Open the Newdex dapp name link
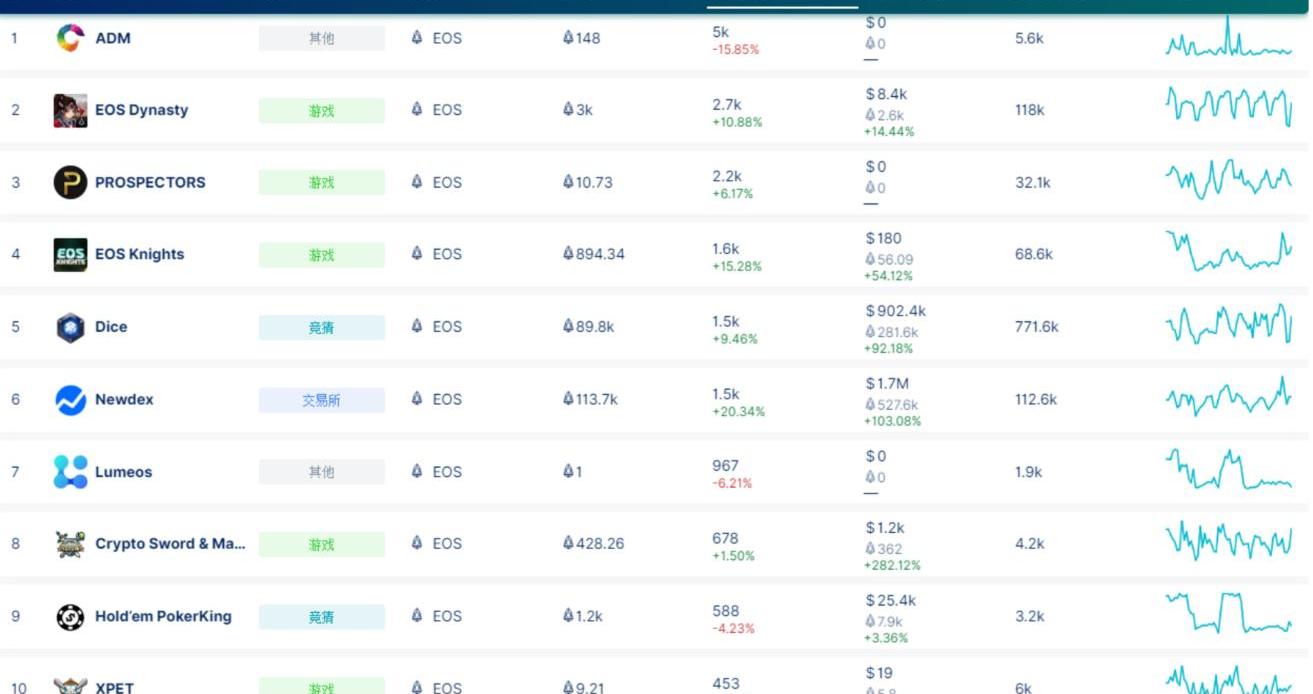1313x694 pixels. pyautogui.click(x=124, y=400)
